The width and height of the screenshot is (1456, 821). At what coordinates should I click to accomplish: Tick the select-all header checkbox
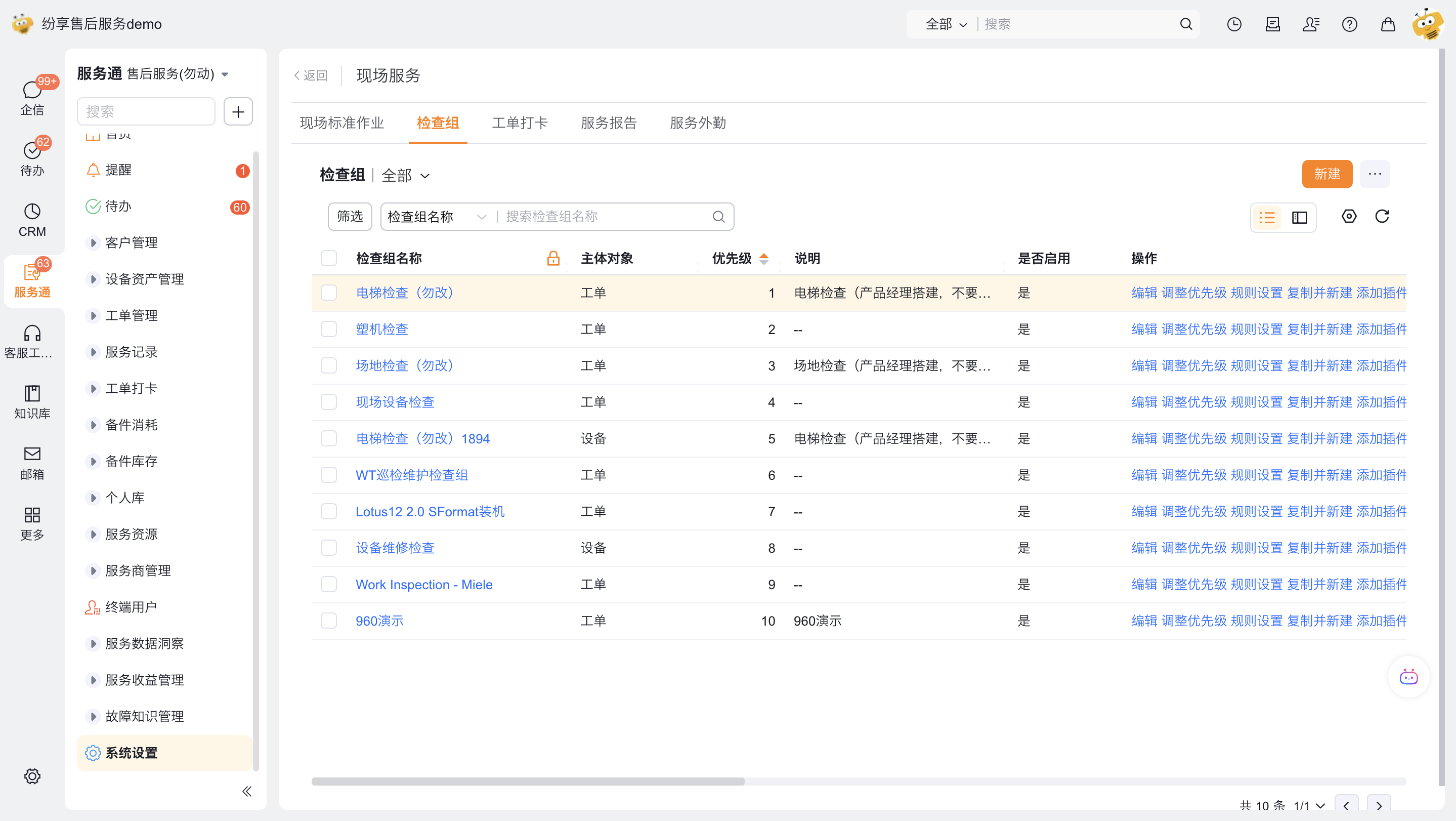(328, 259)
